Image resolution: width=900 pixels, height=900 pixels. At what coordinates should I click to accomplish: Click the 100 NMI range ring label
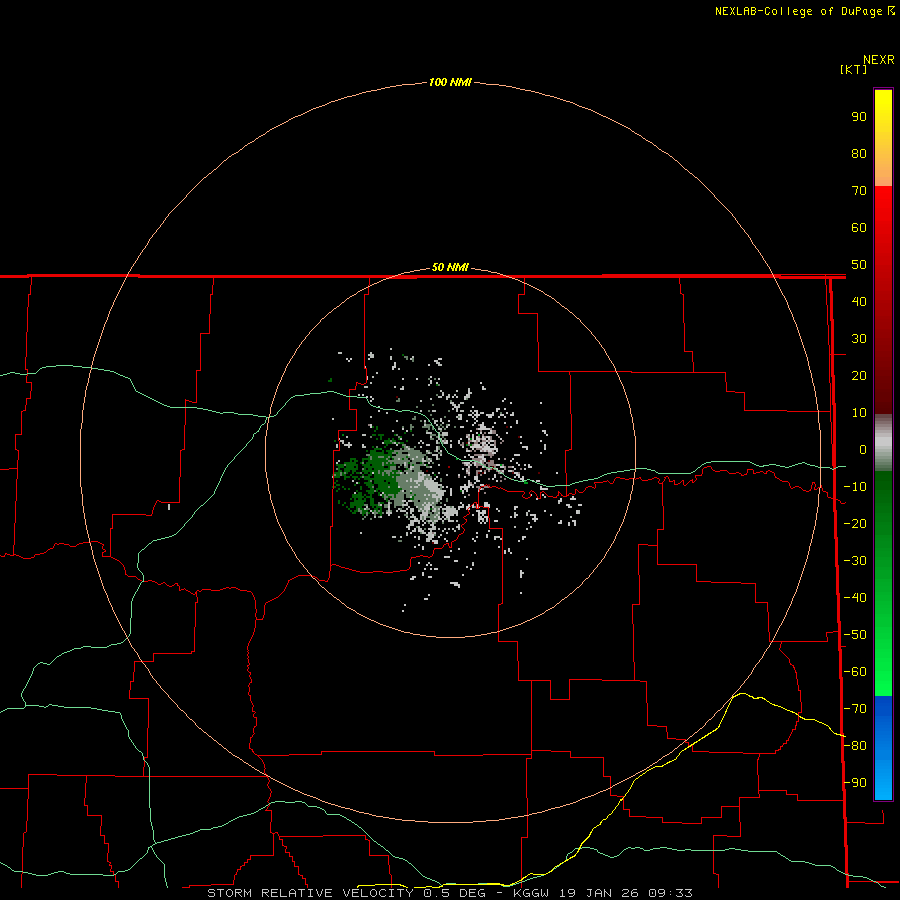pyautogui.click(x=450, y=82)
